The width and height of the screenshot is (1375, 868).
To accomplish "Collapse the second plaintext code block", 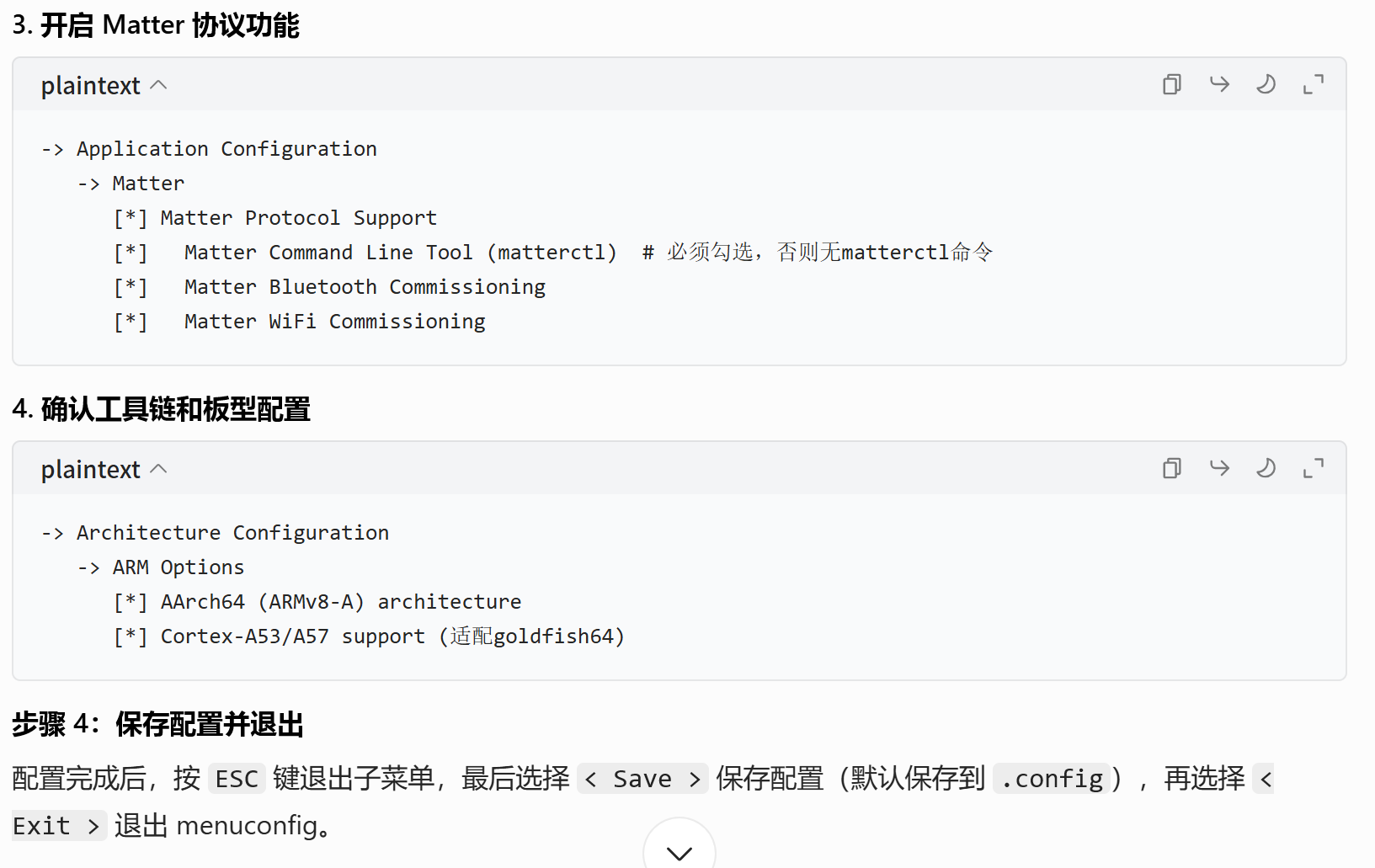I will [x=159, y=468].
